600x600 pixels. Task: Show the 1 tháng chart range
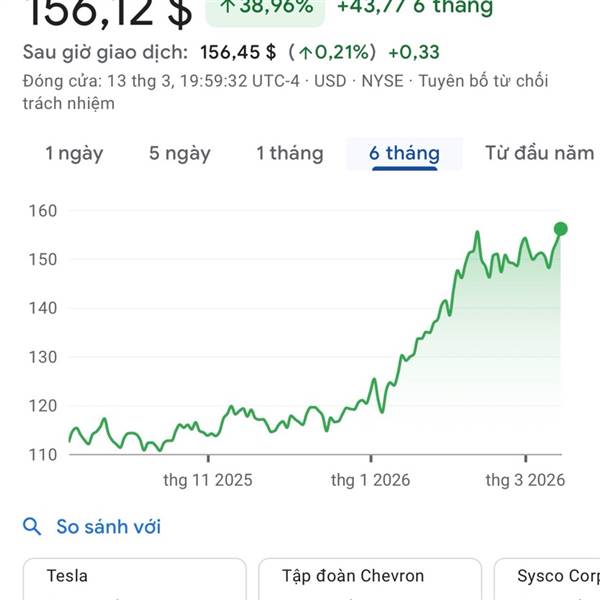(x=290, y=153)
